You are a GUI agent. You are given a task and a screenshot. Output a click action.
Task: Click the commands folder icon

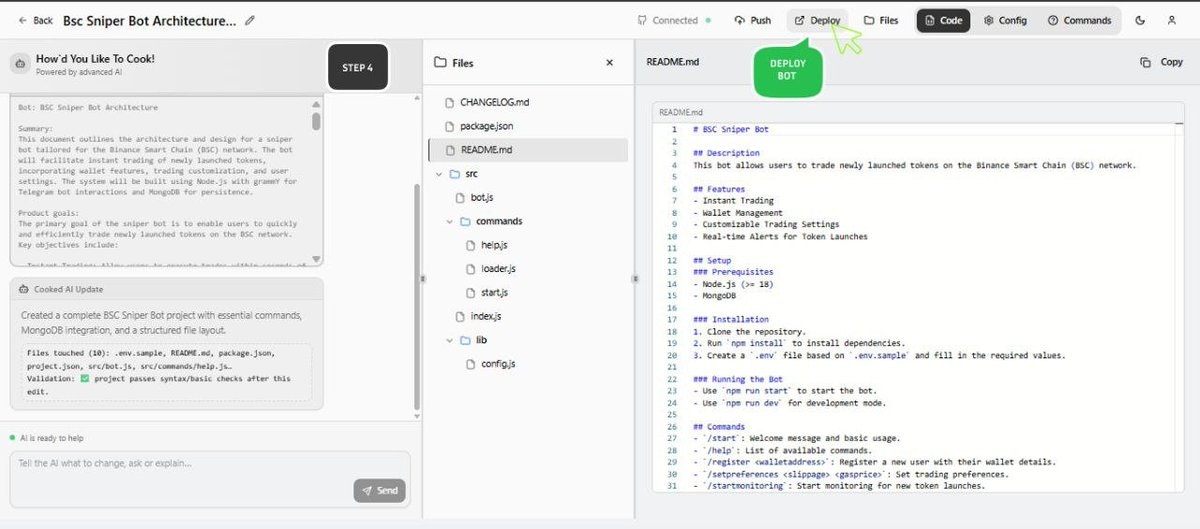pyautogui.click(x=465, y=221)
